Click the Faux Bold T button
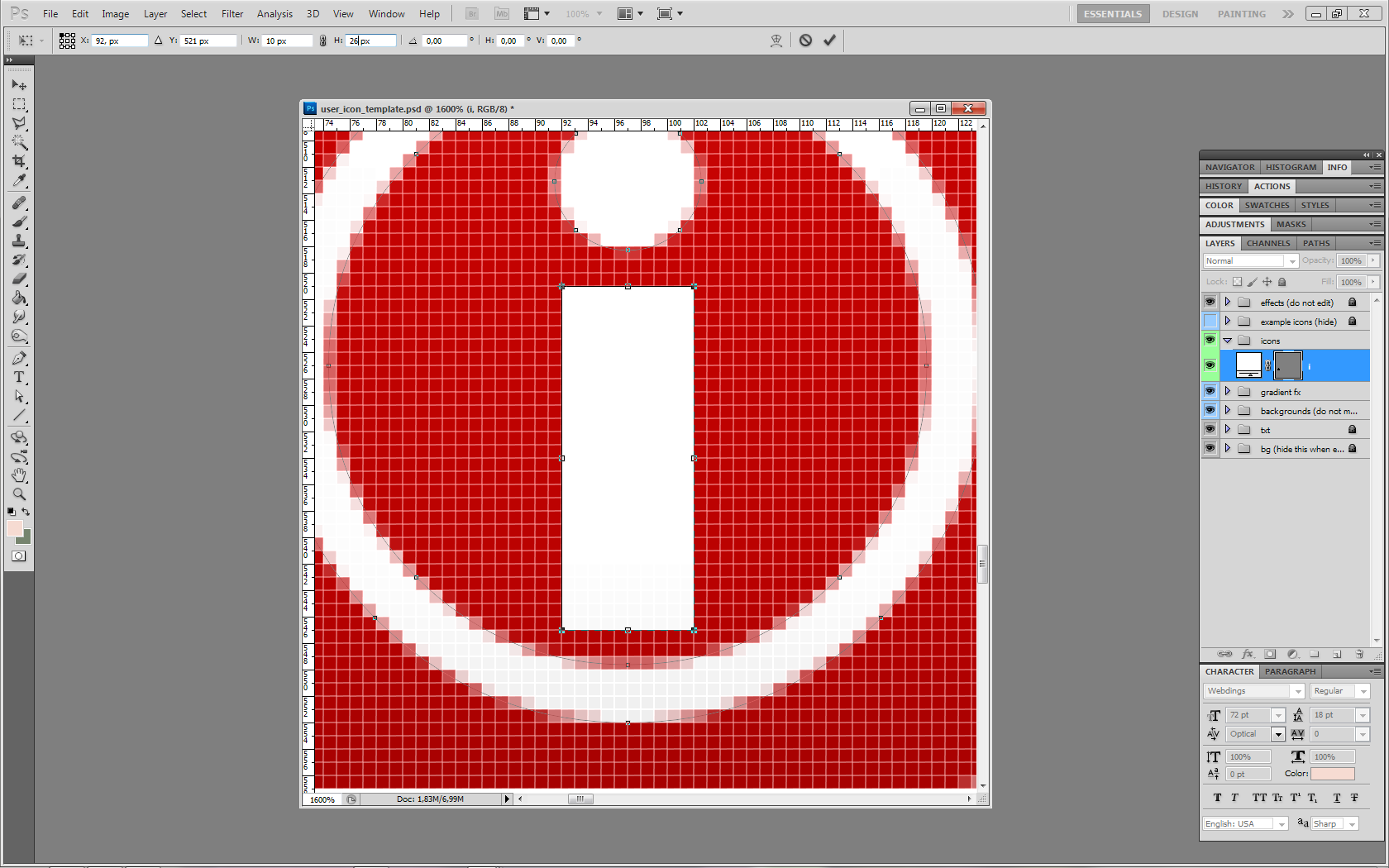 (1217, 798)
